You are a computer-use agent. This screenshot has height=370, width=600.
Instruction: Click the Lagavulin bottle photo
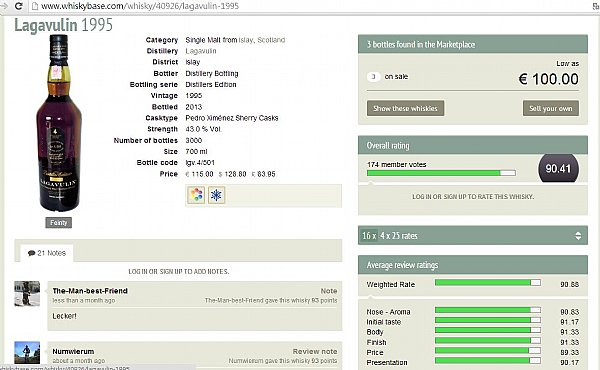point(59,123)
